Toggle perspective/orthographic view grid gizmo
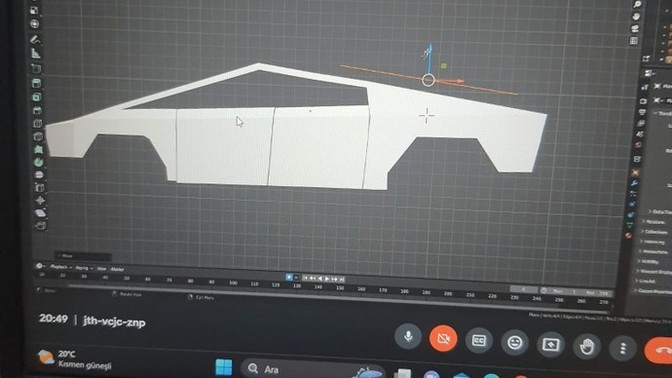 point(634,41)
